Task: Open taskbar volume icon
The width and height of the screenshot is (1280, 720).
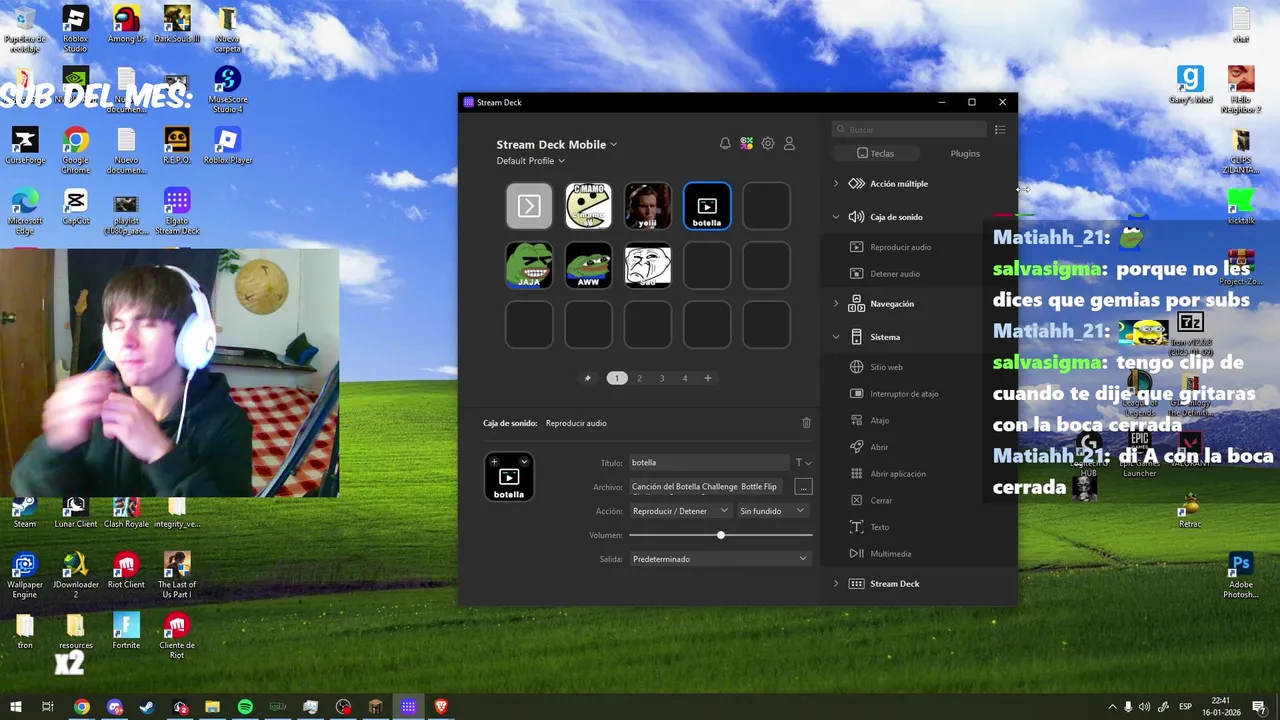Action: click(1145, 707)
